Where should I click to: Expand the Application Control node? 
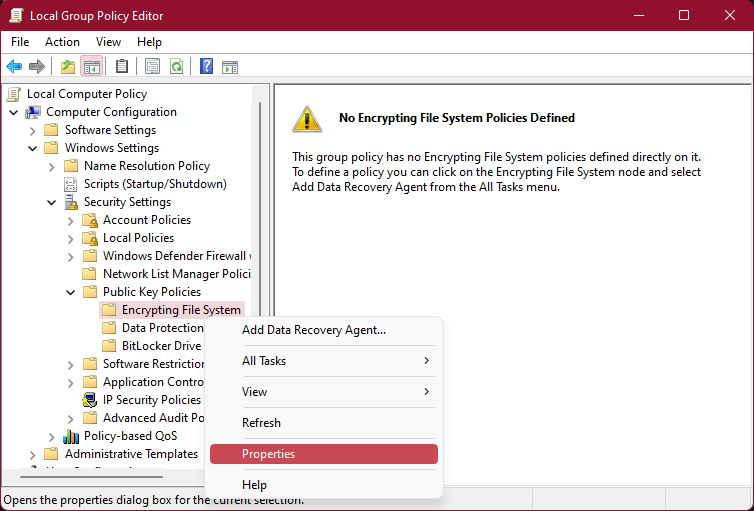(x=71, y=383)
